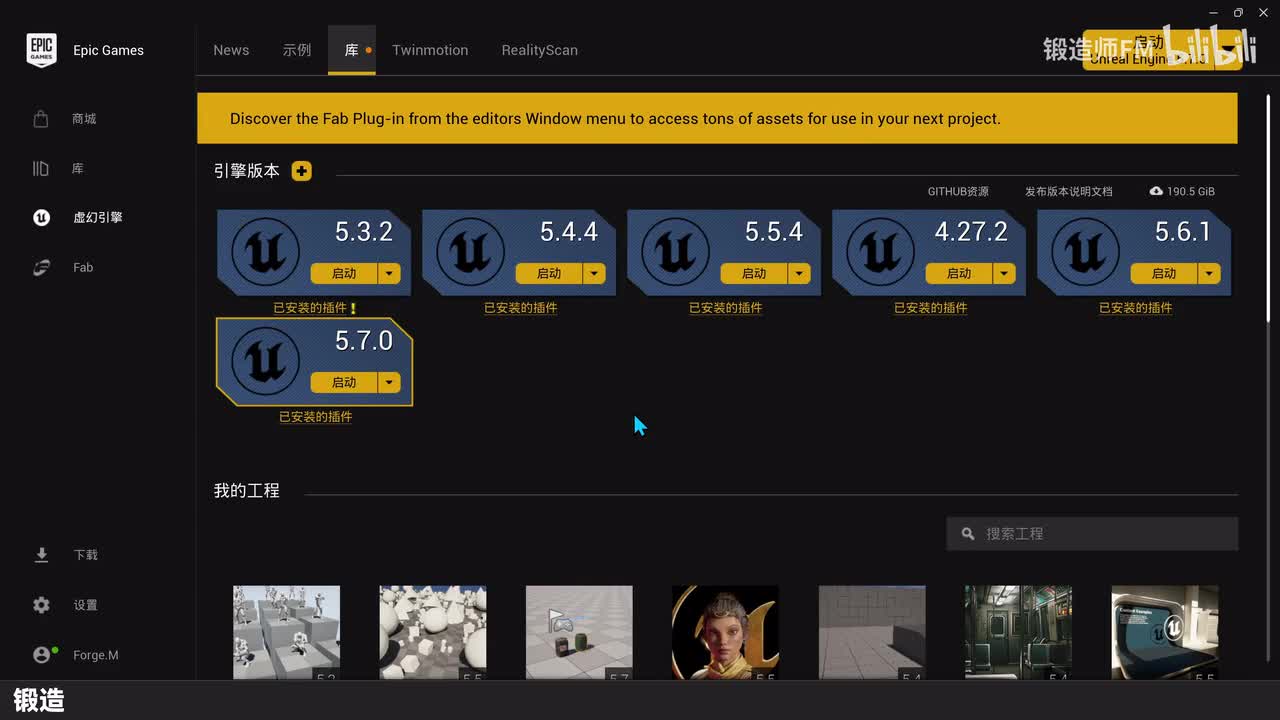Open the library (库) sidebar icon
The width and height of the screenshot is (1280, 720).
click(x=41, y=169)
